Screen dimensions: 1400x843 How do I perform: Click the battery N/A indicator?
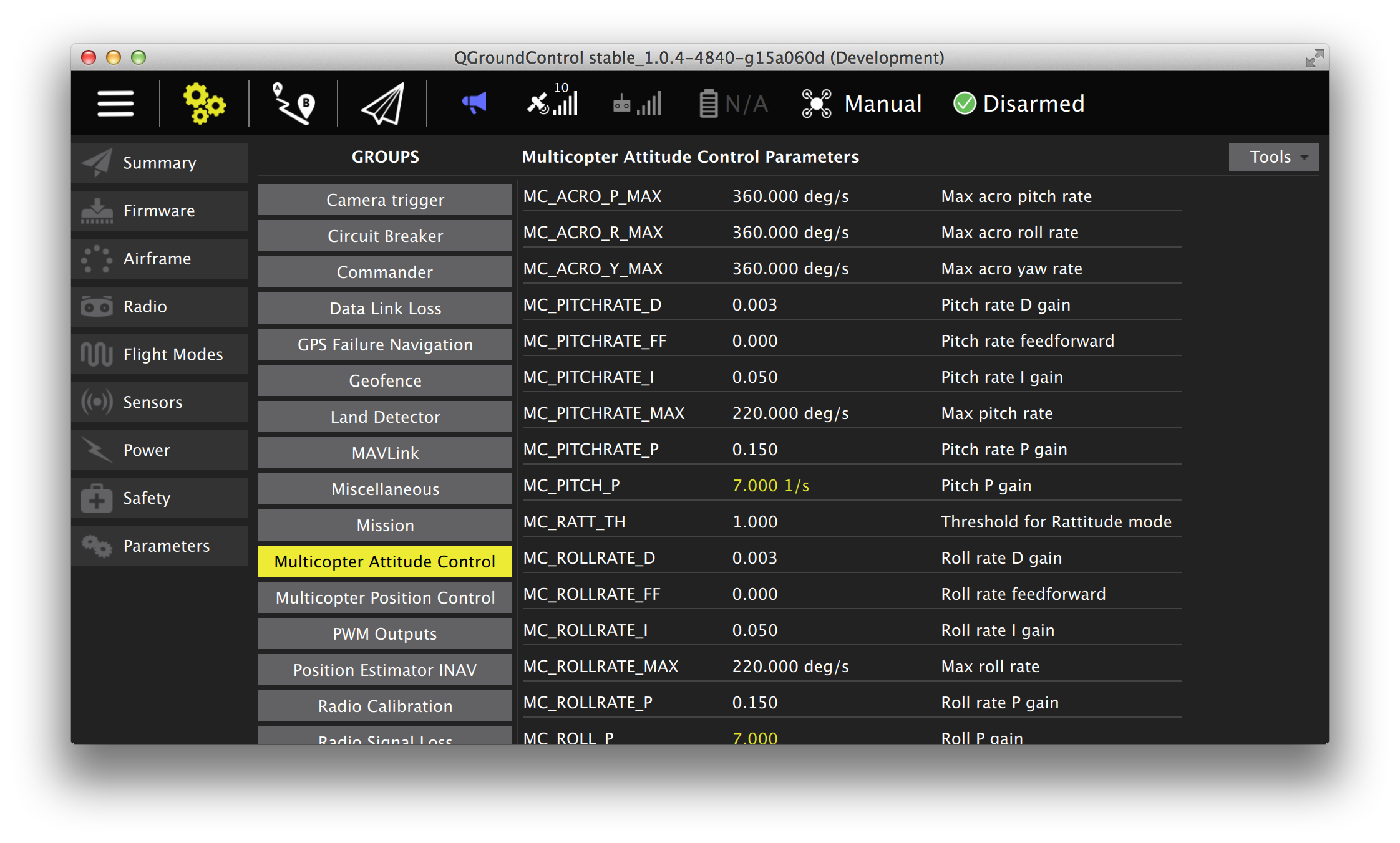click(x=733, y=104)
